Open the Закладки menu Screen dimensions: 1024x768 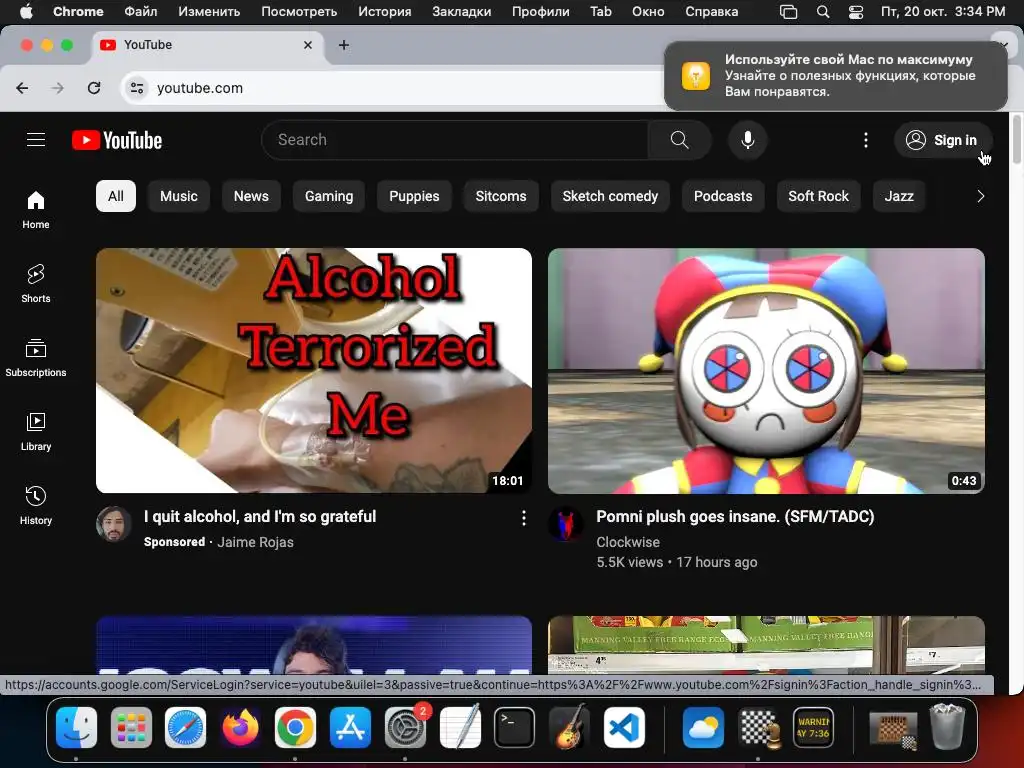coord(462,11)
